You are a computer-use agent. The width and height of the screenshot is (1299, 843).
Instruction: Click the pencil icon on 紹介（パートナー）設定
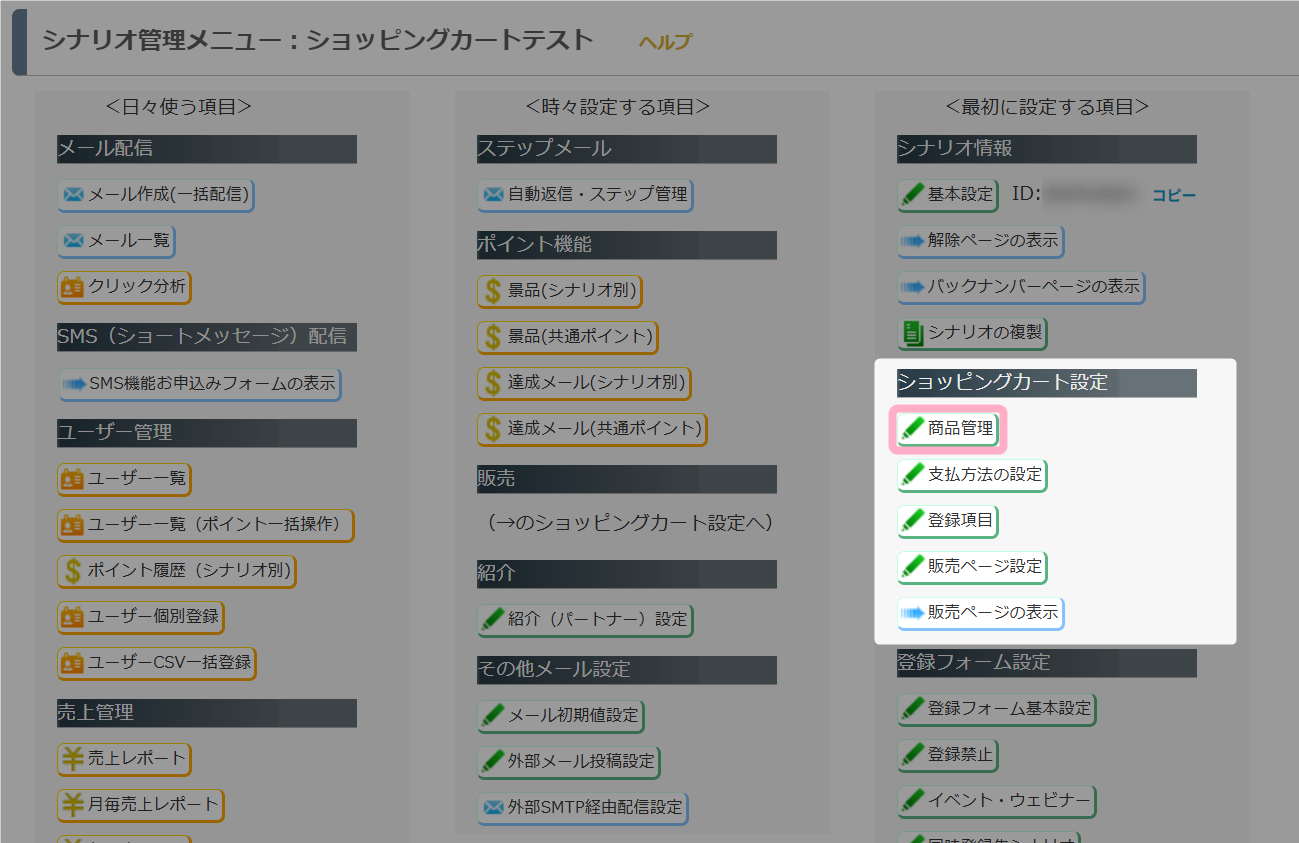[493, 619]
